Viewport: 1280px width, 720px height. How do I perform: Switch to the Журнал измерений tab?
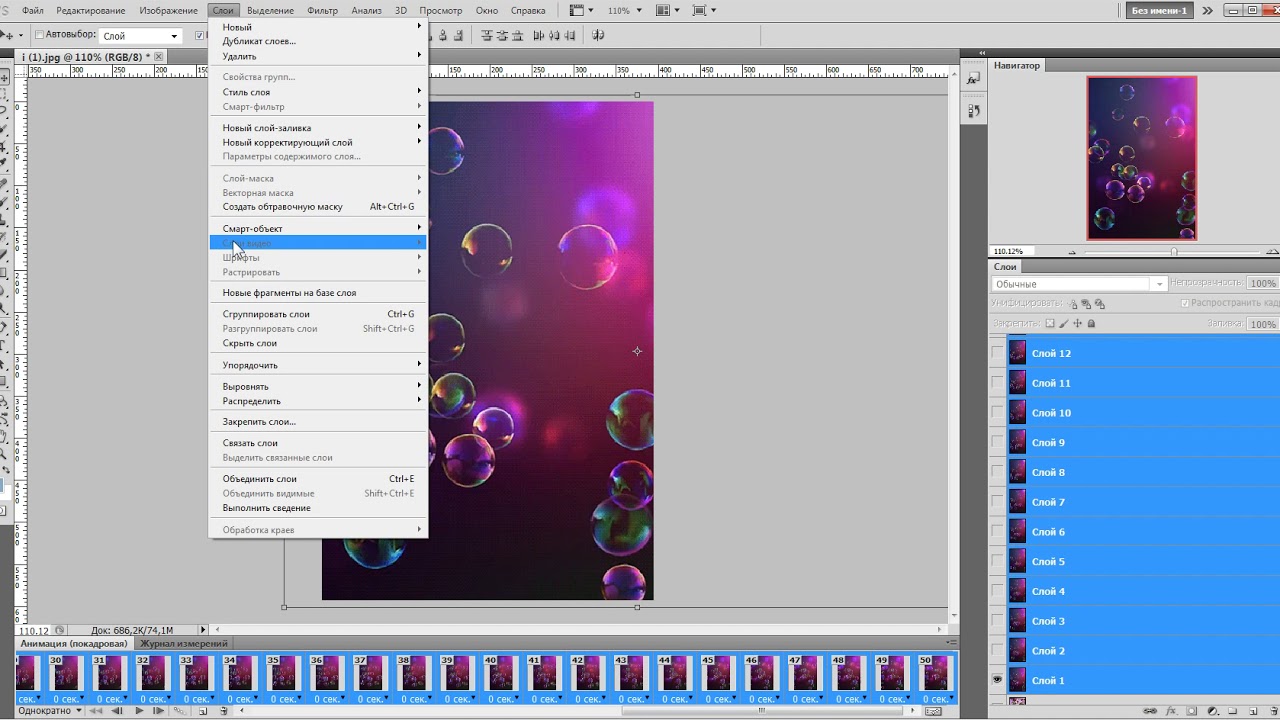pos(184,644)
